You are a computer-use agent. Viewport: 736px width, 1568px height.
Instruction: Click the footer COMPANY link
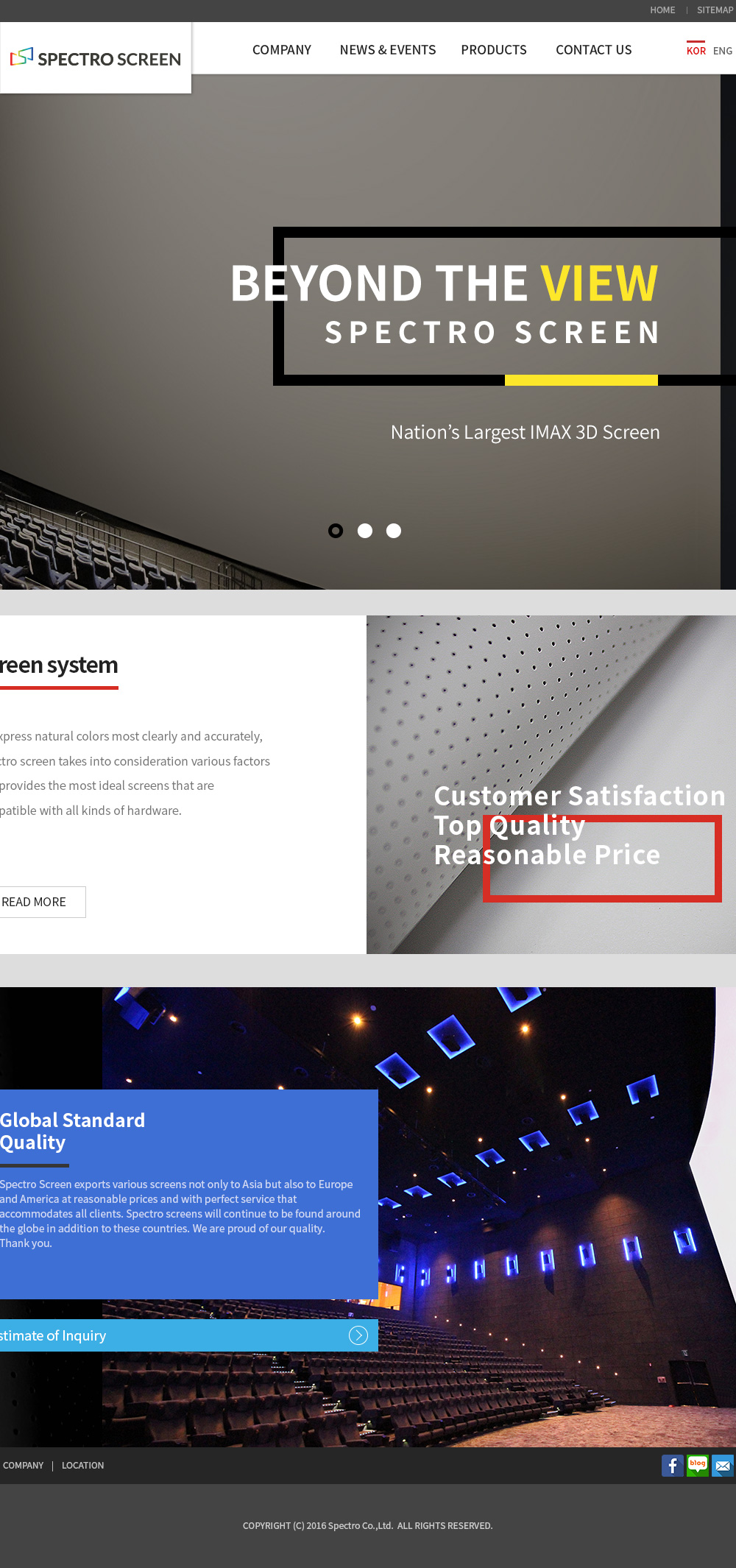(24, 1466)
